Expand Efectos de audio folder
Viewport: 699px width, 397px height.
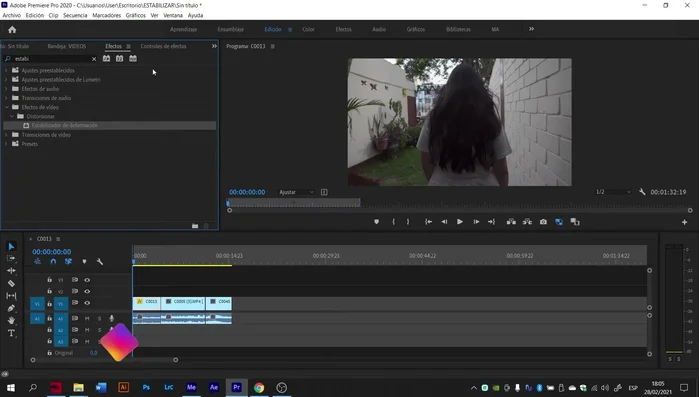[x=6, y=89]
